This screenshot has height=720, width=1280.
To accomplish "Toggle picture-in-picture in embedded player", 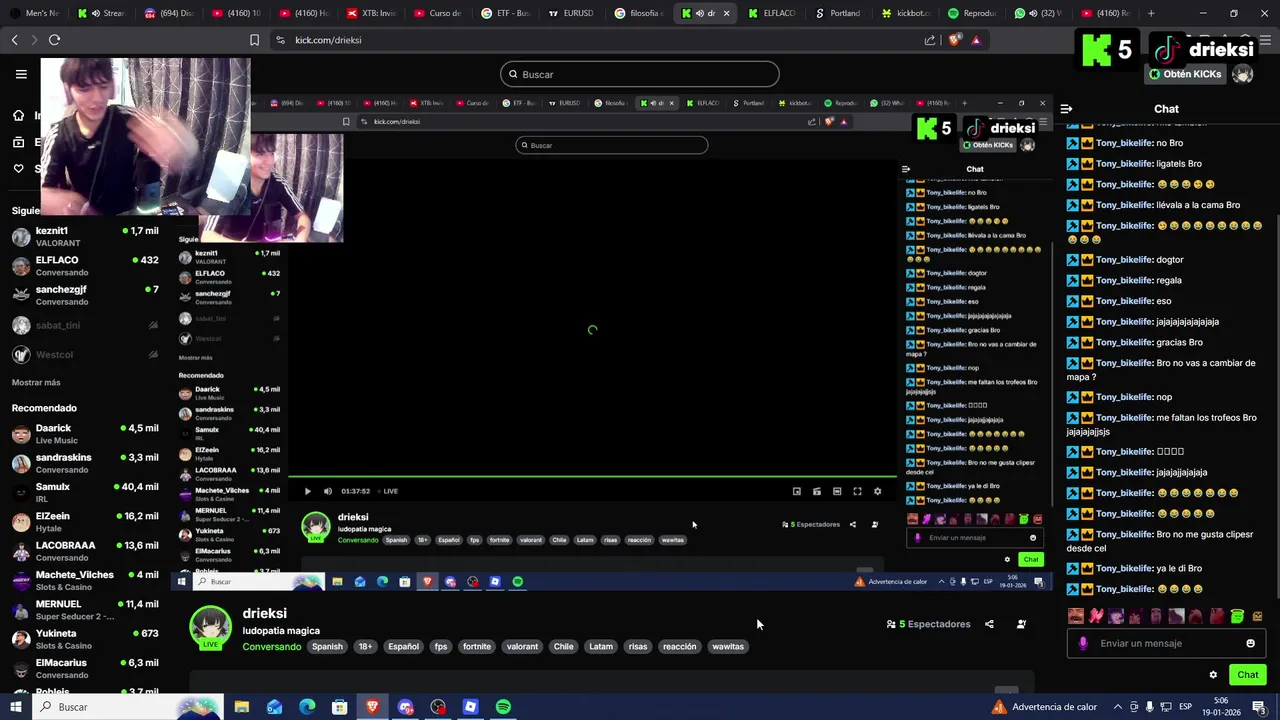I will point(797,491).
